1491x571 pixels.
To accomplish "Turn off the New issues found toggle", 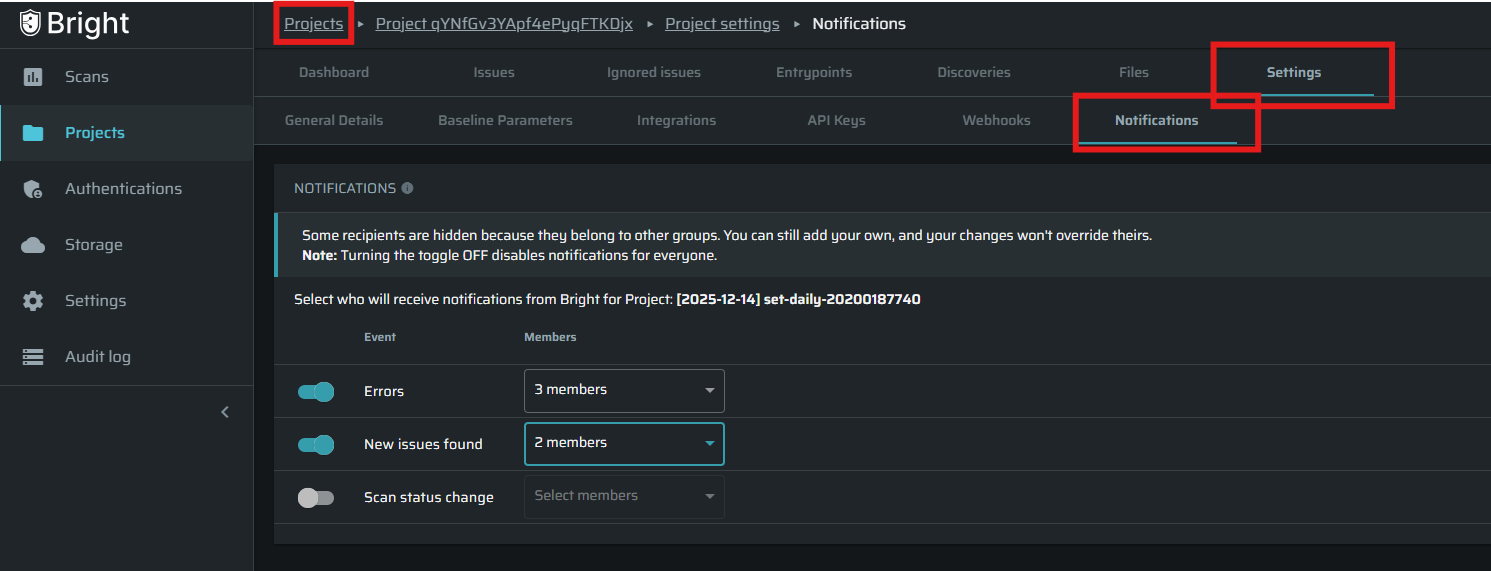I will coord(316,444).
